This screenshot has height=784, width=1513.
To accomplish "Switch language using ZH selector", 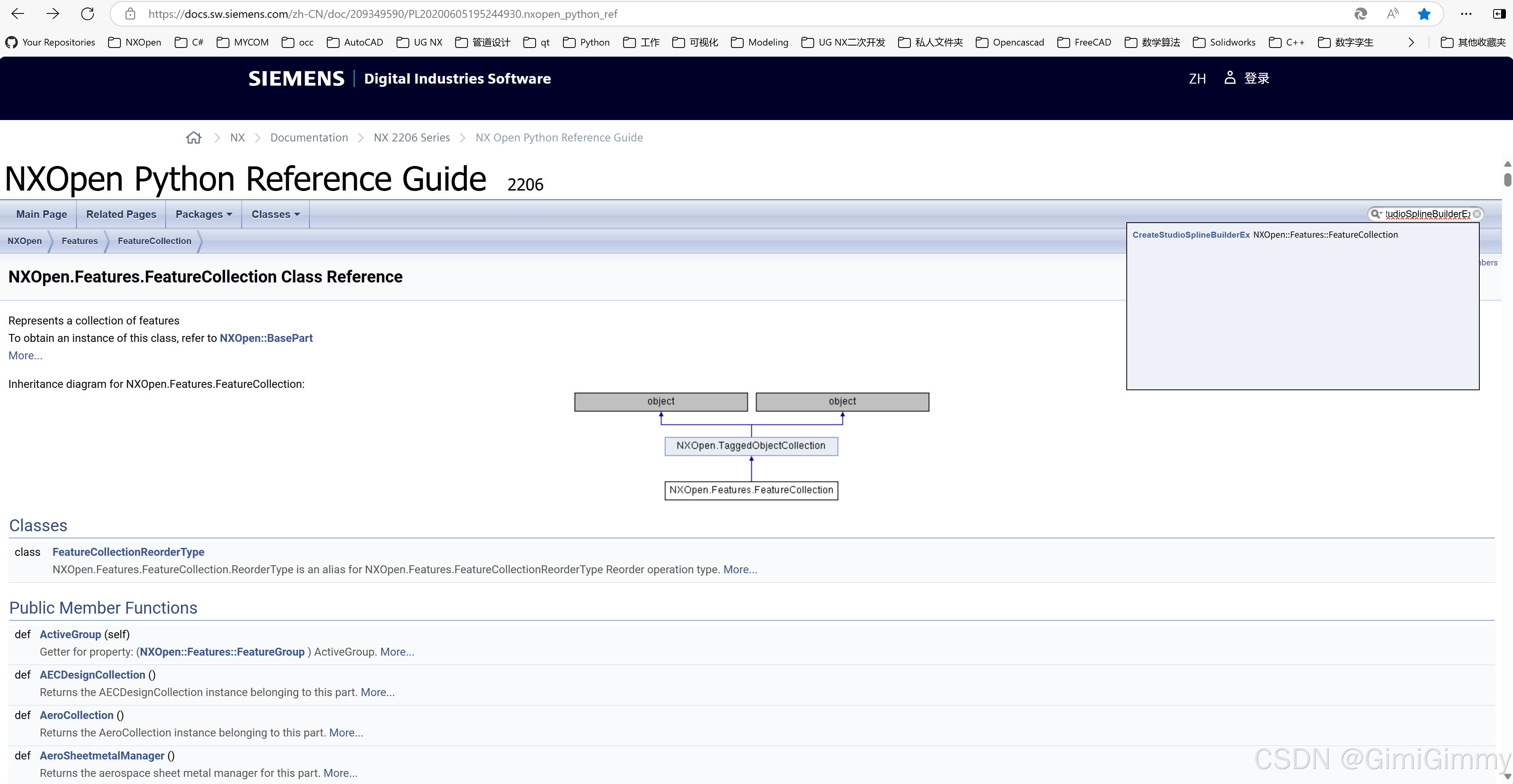I will point(1197,79).
